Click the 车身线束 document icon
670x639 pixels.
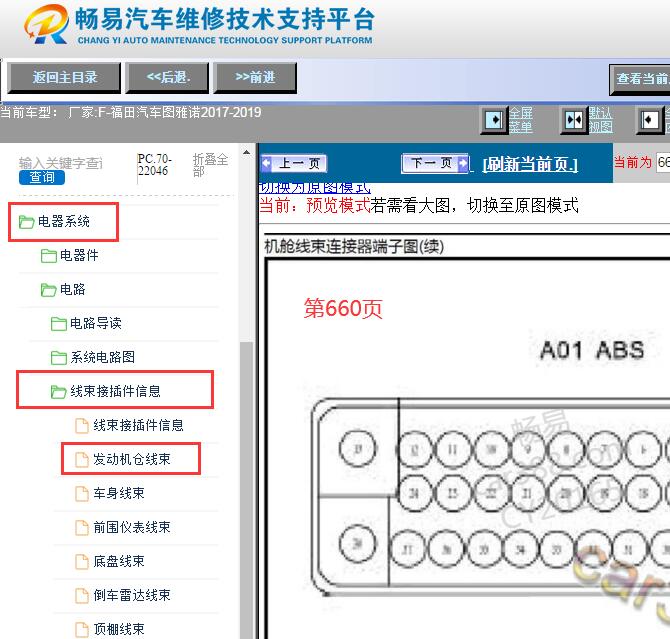point(82,493)
